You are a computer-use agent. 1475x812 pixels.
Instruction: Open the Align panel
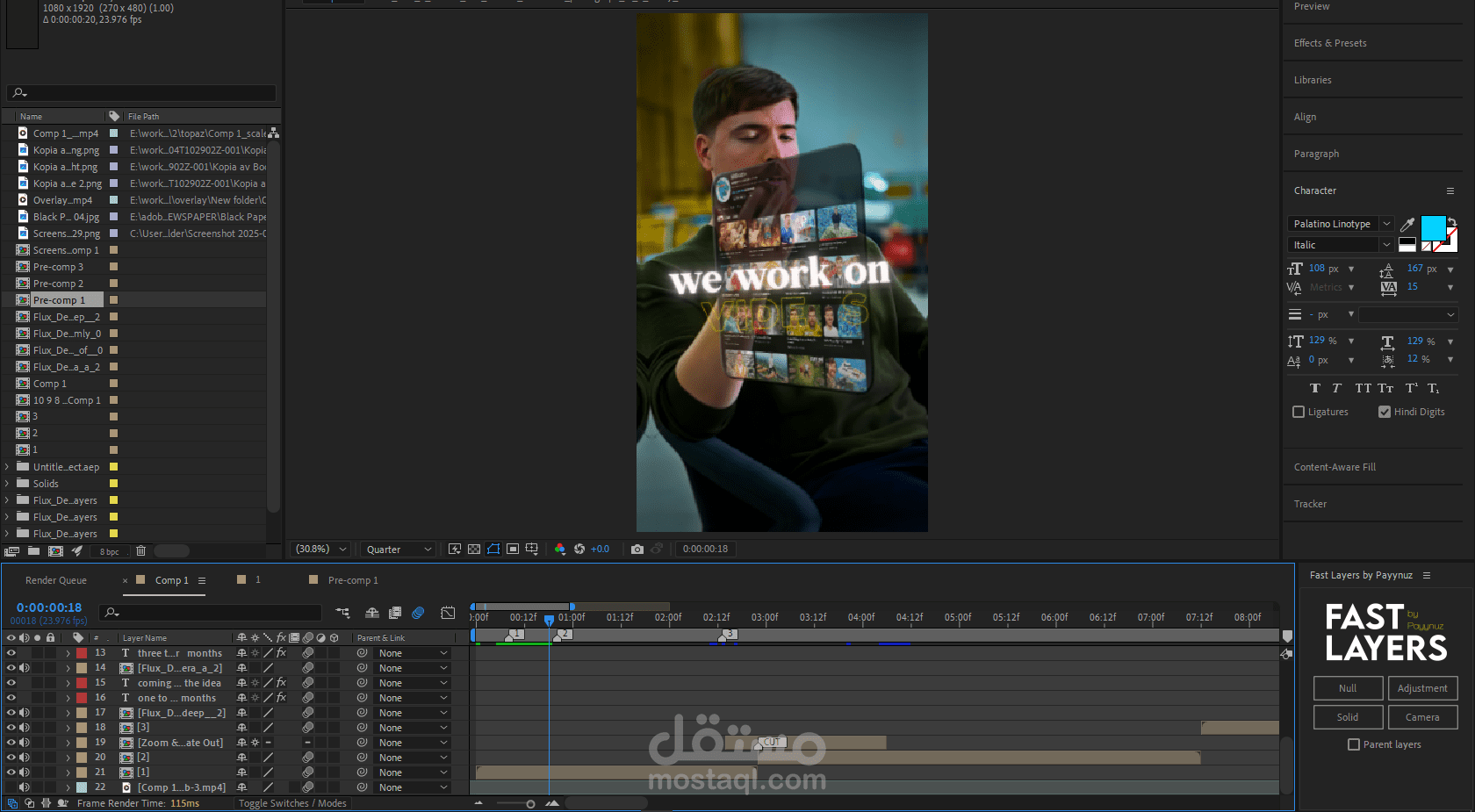[x=1305, y=117]
